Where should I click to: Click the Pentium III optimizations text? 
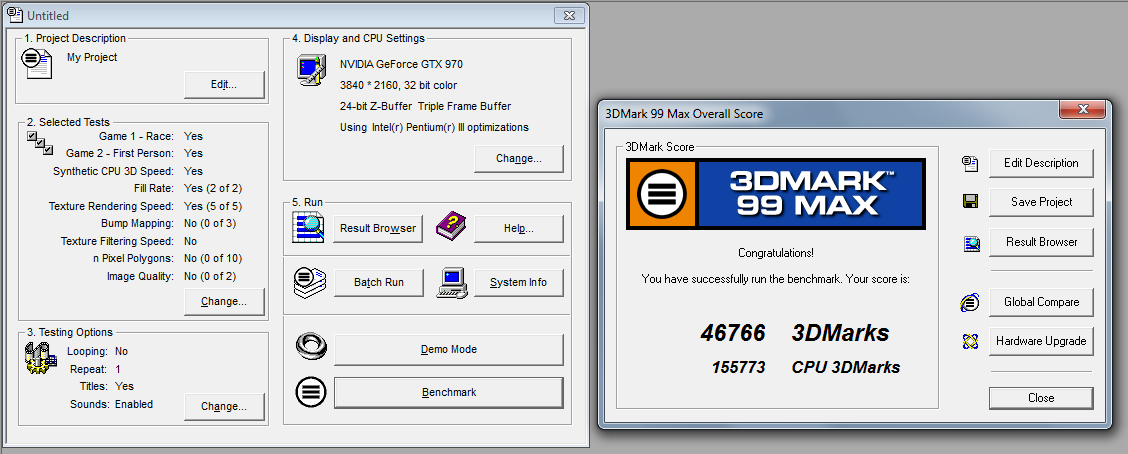[434, 127]
